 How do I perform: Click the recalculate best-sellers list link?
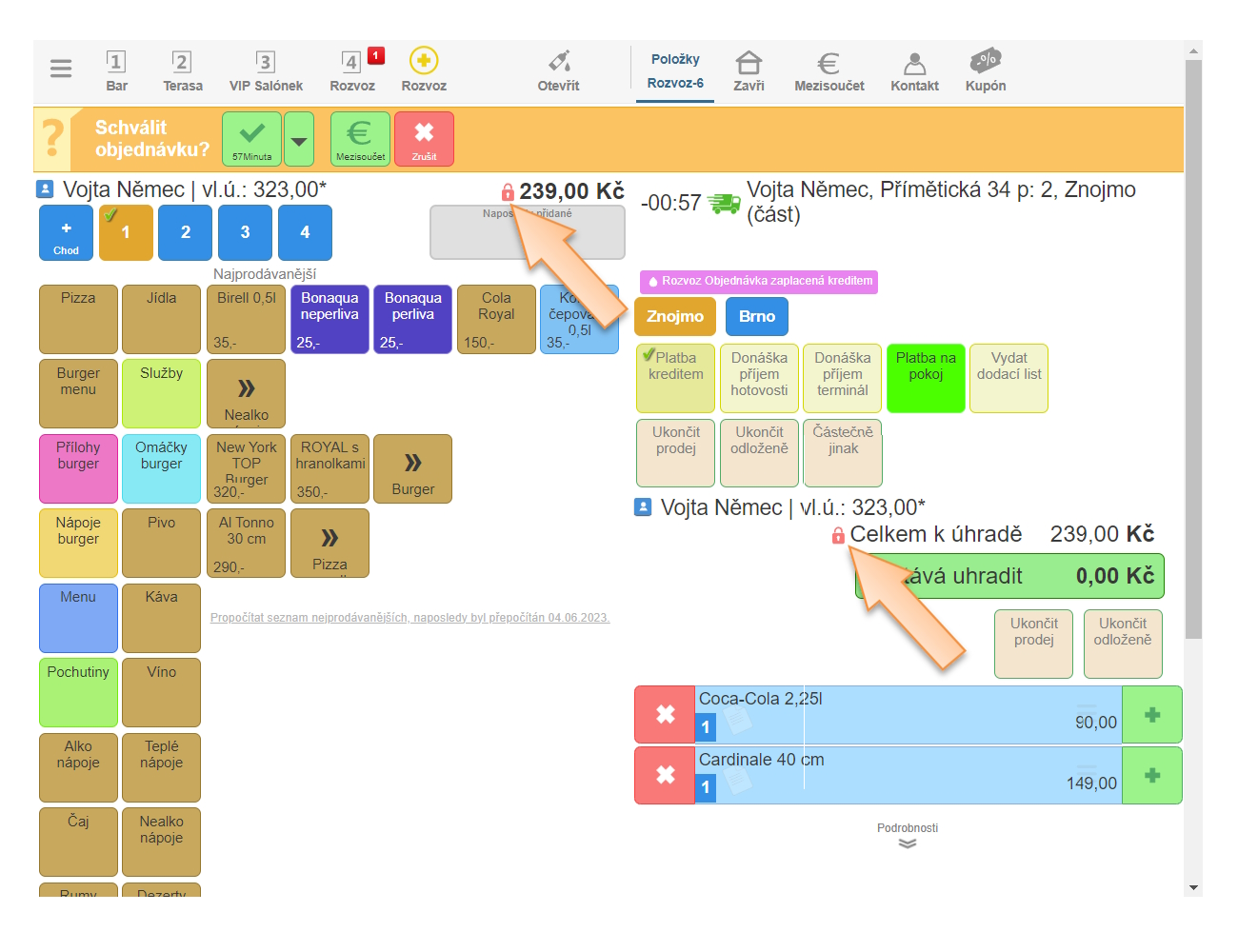pos(409,618)
